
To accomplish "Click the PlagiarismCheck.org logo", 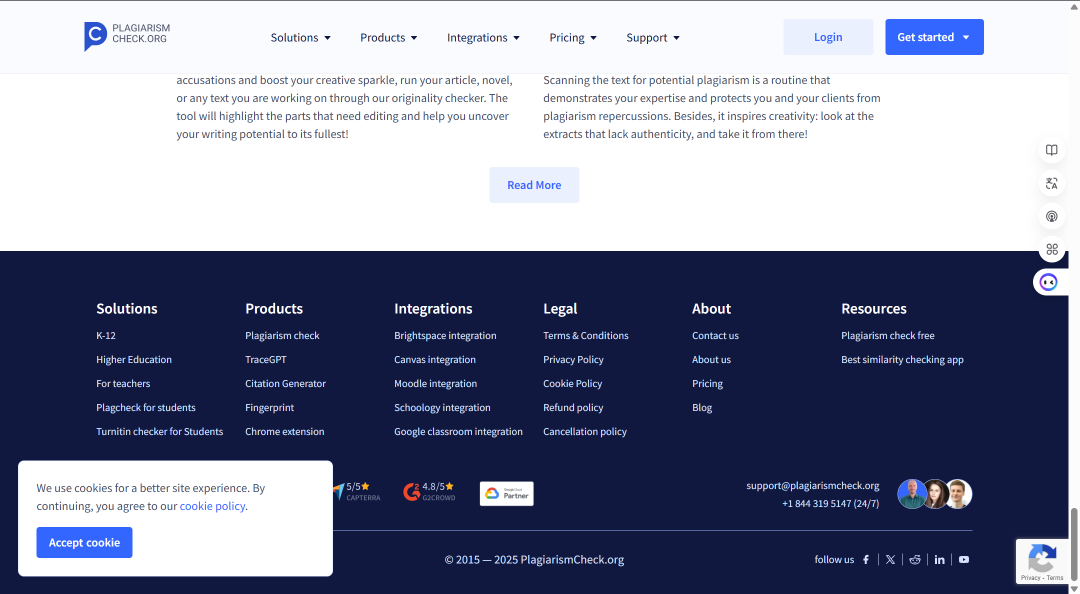I will tap(127, 36).
